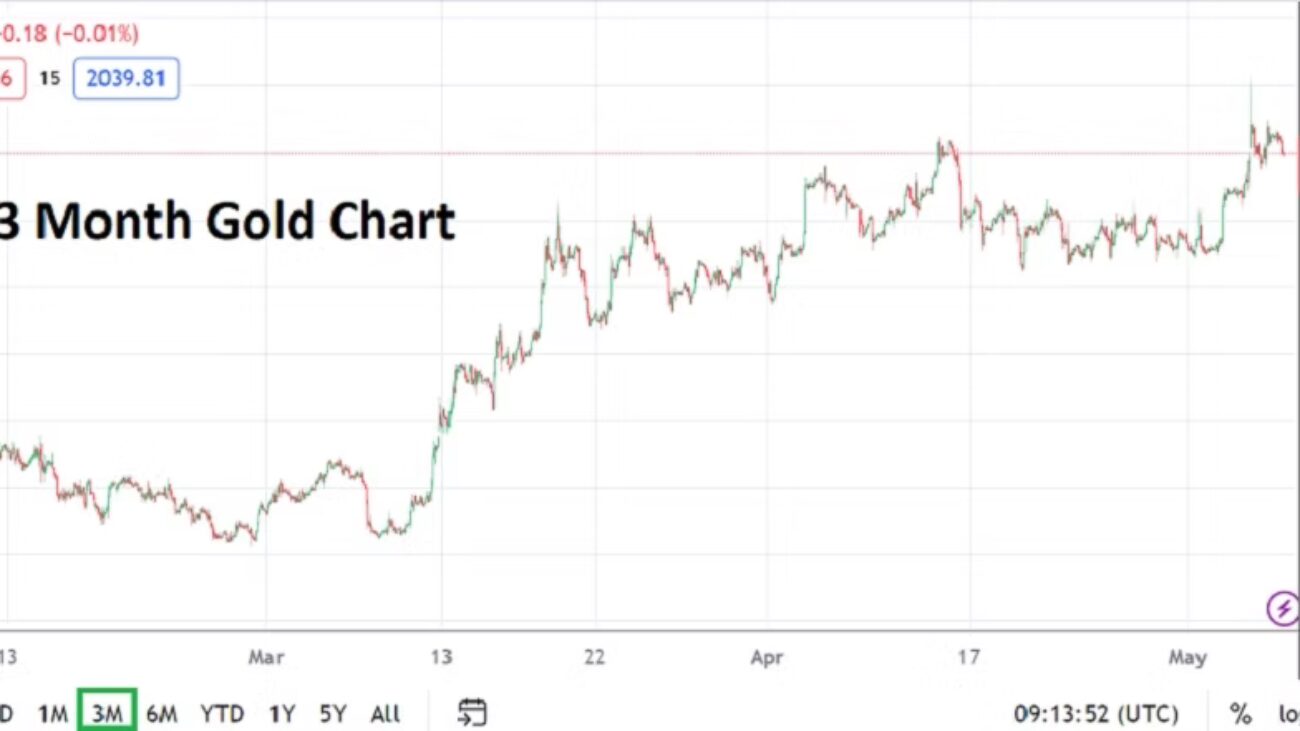Click the Apr label on time axis

point(767,657)
